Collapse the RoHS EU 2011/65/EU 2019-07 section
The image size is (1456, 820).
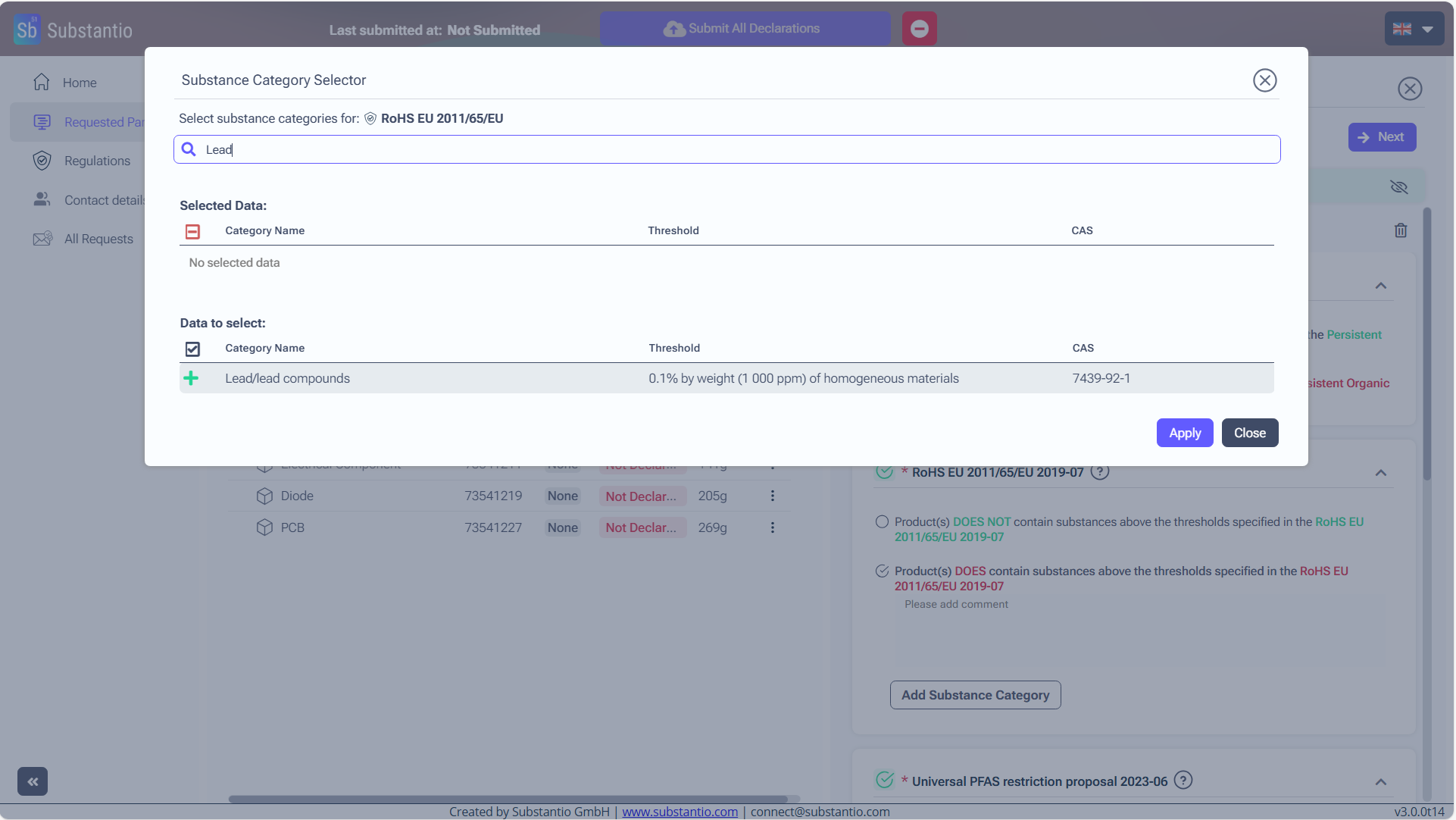[x=1381, y=473]
